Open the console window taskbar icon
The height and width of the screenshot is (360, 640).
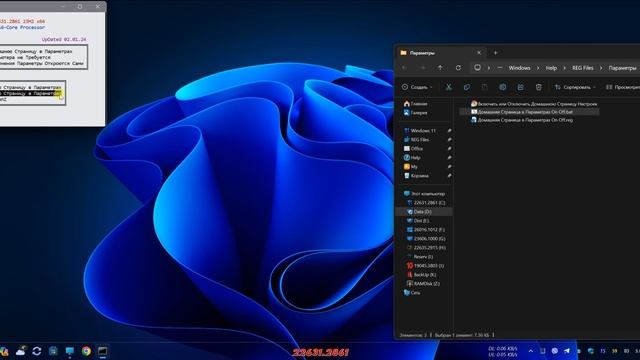(x=102, y=351)
